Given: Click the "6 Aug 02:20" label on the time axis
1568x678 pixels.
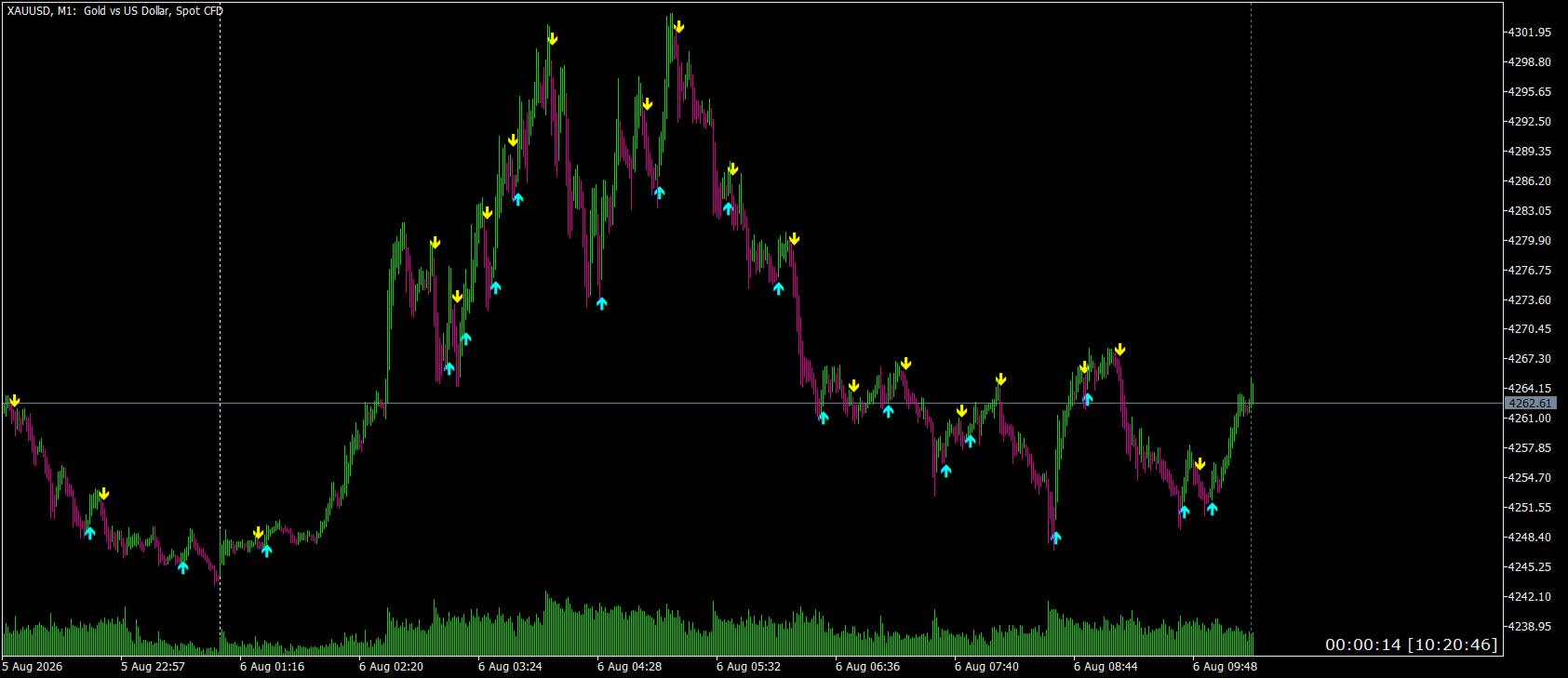Looking at the screenshot, I should click(391, 667).
